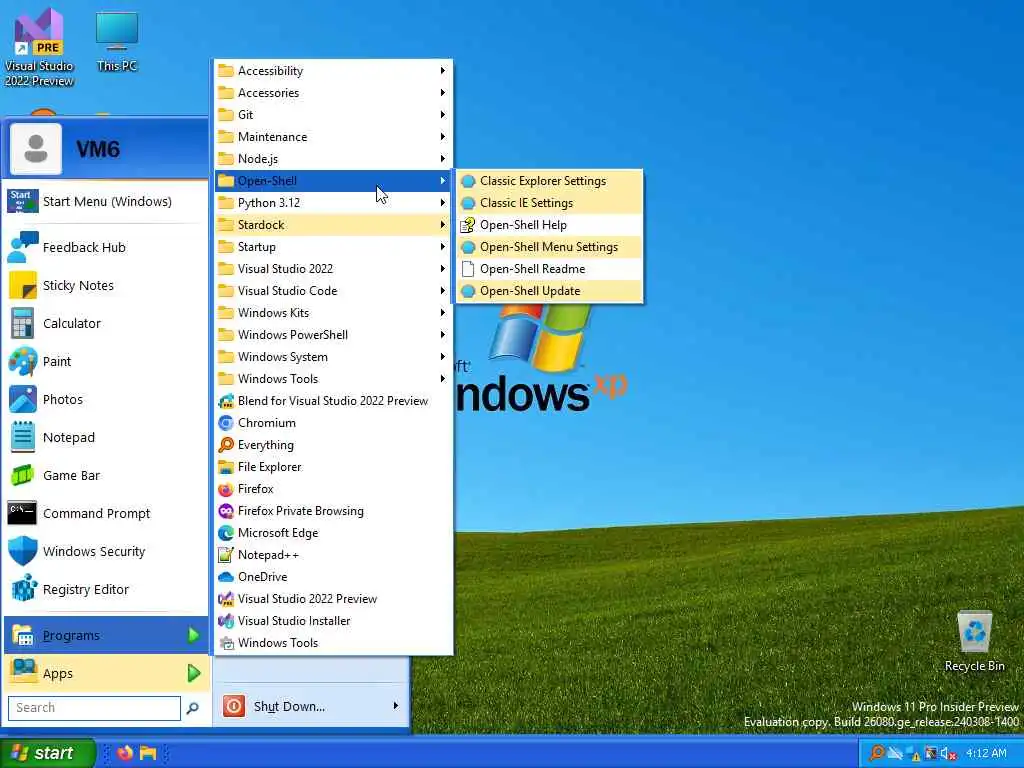Open the Open-Shell Readme
The image size is (1024, 768).
(x=550, y=269)
